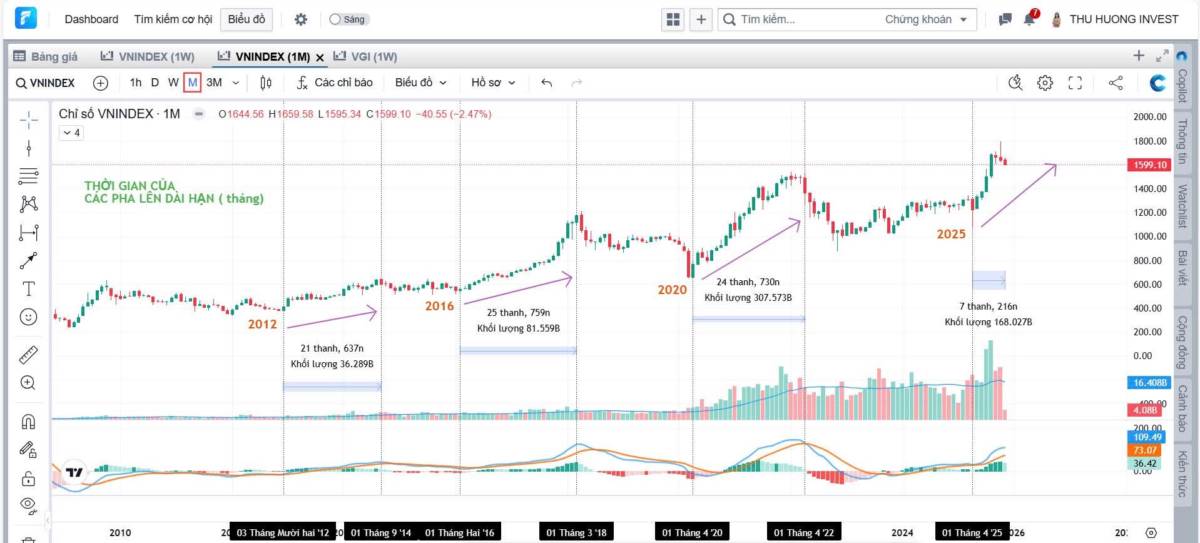
Task: Toggle visibility of all drawings eye icon
Action: (29, 504)
